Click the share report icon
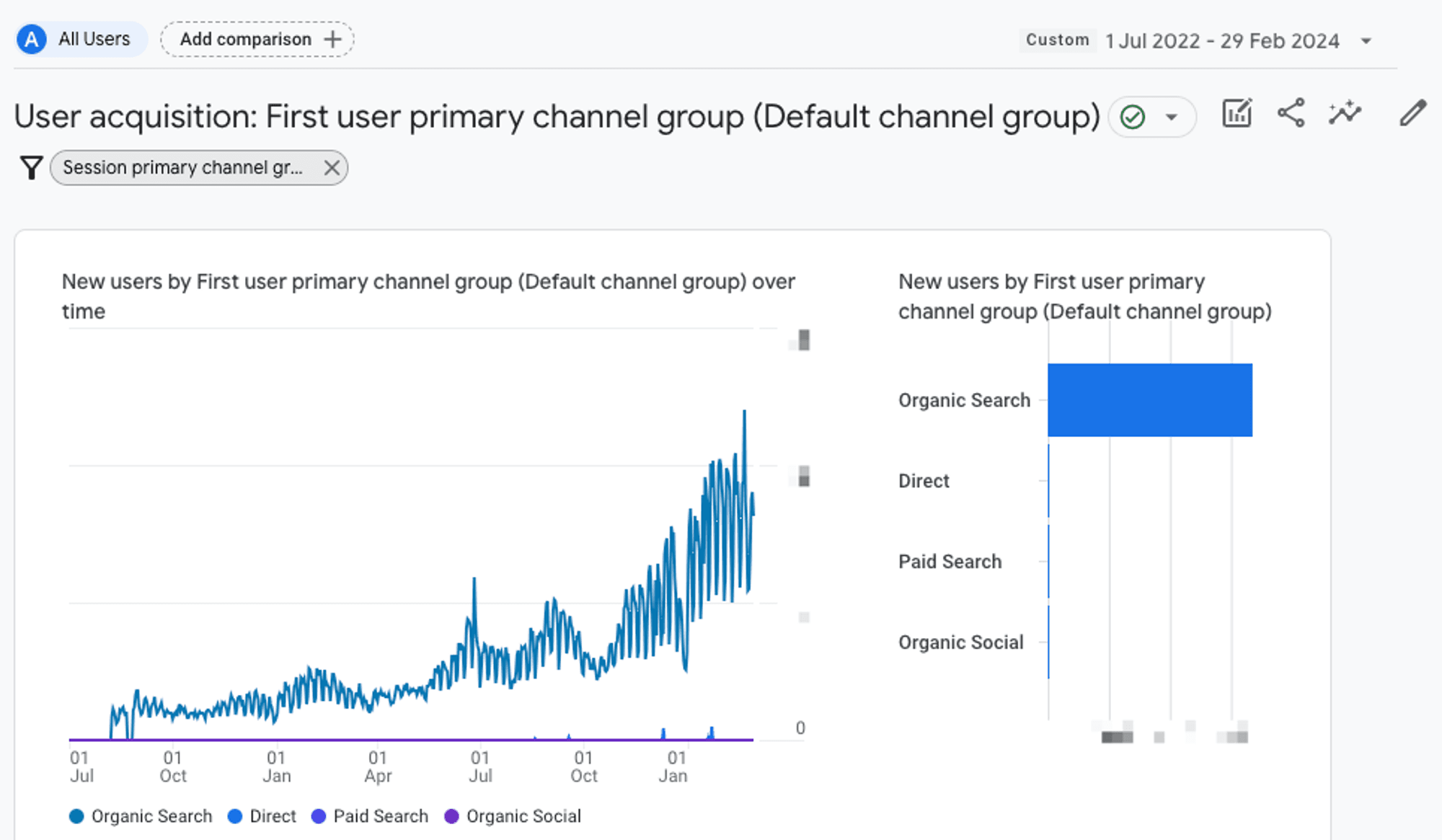The image size is (1442, 840). pyautogui.click(x=1291, y=113)
